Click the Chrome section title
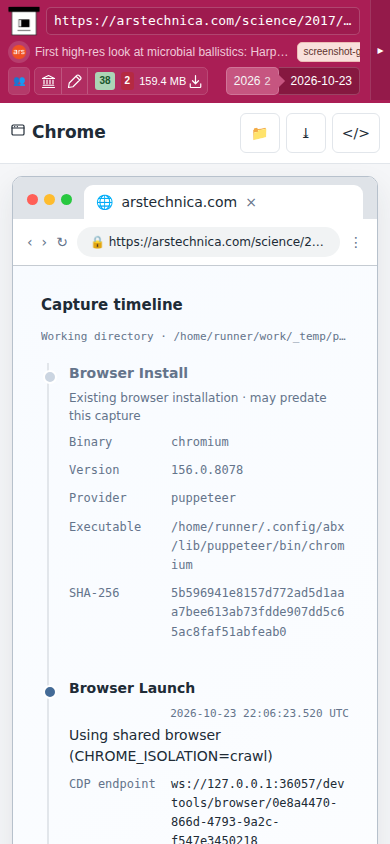390x844 pixels. coord(68,132)
